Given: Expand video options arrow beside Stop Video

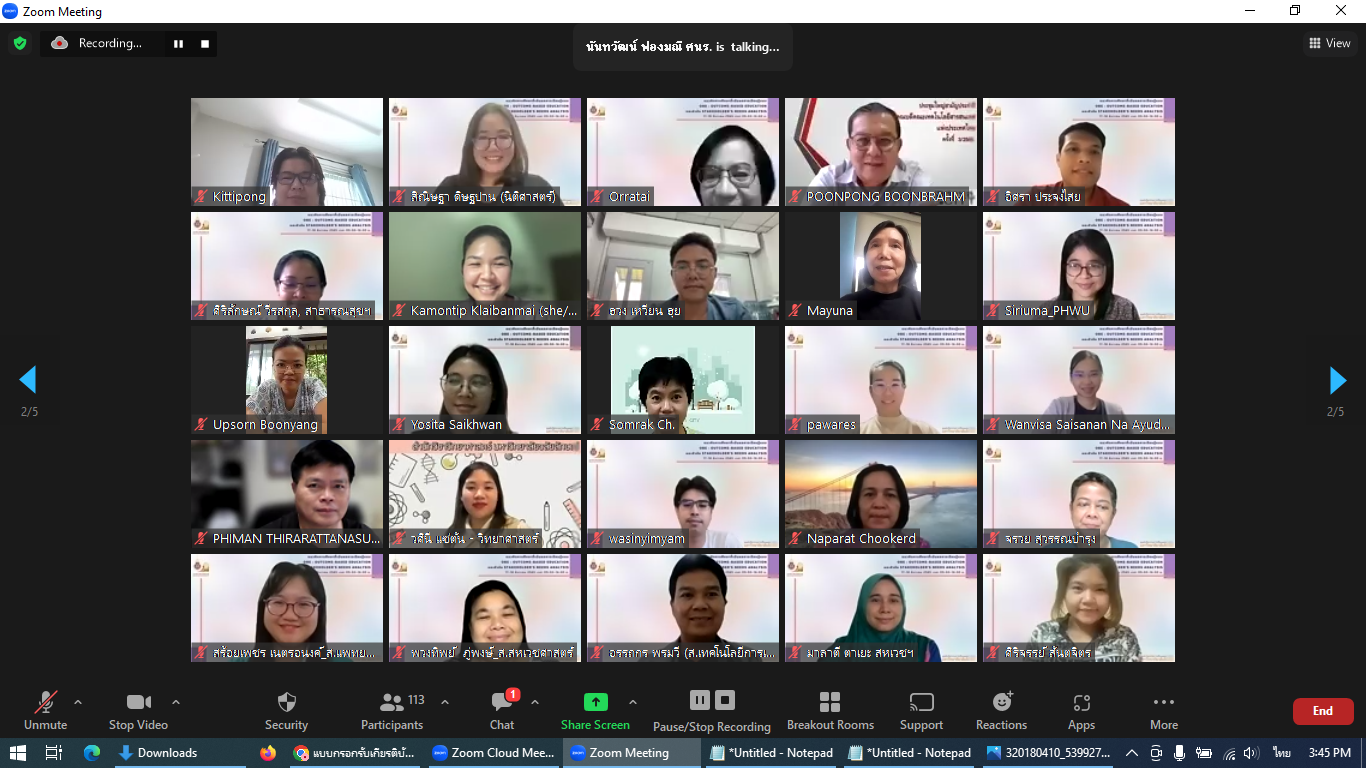Looking at the screenshot, I should click(x=176, y=702).
